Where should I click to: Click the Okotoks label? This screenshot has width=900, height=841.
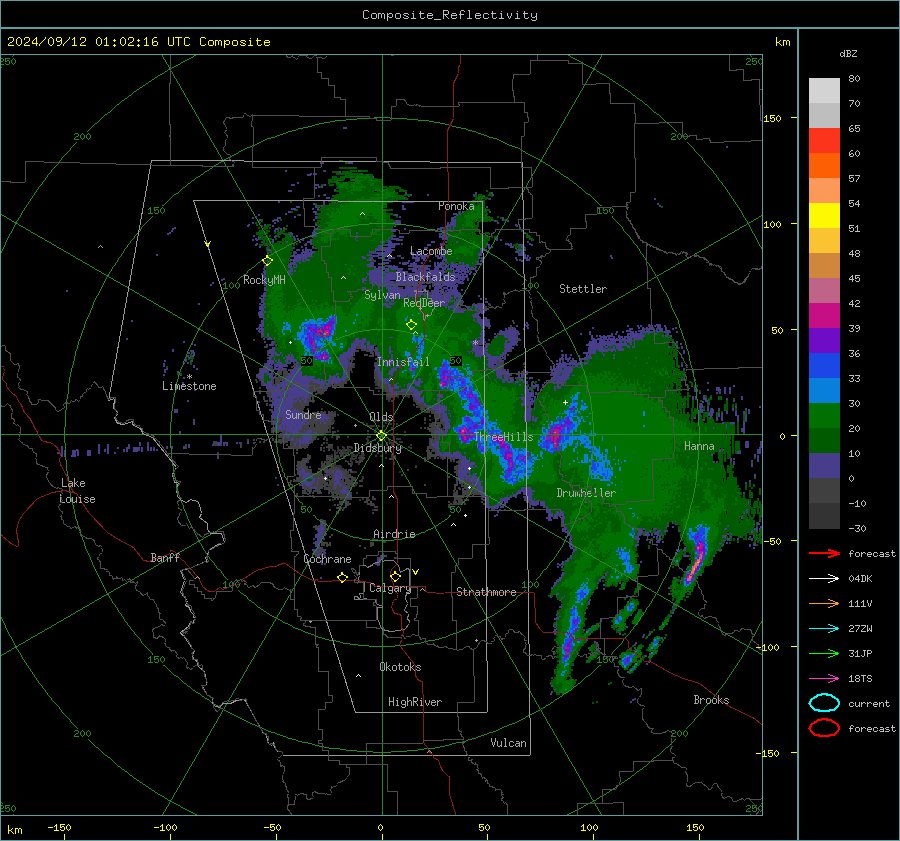point(400,667)
